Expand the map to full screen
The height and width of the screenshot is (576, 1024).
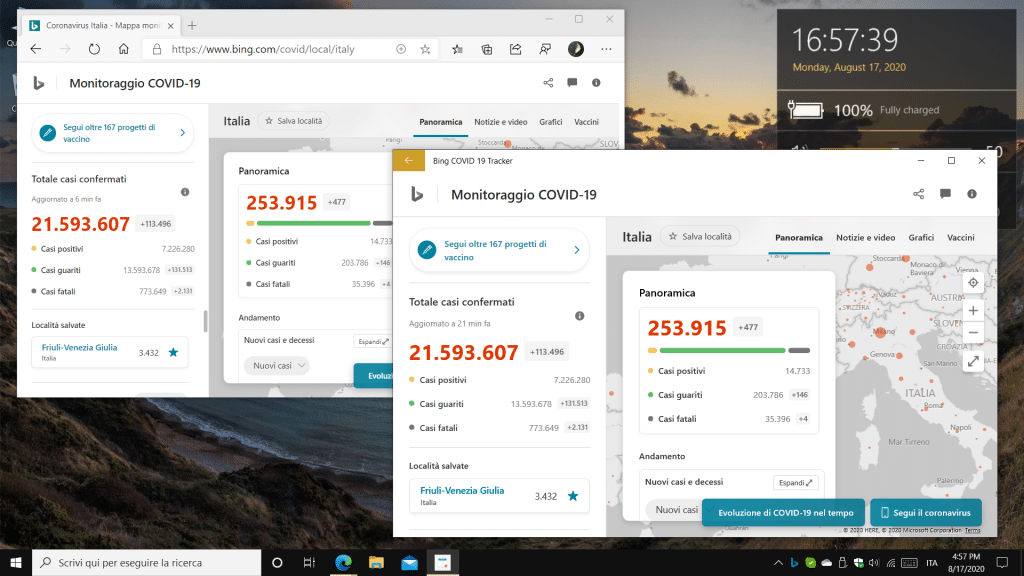tap(973, 363)
